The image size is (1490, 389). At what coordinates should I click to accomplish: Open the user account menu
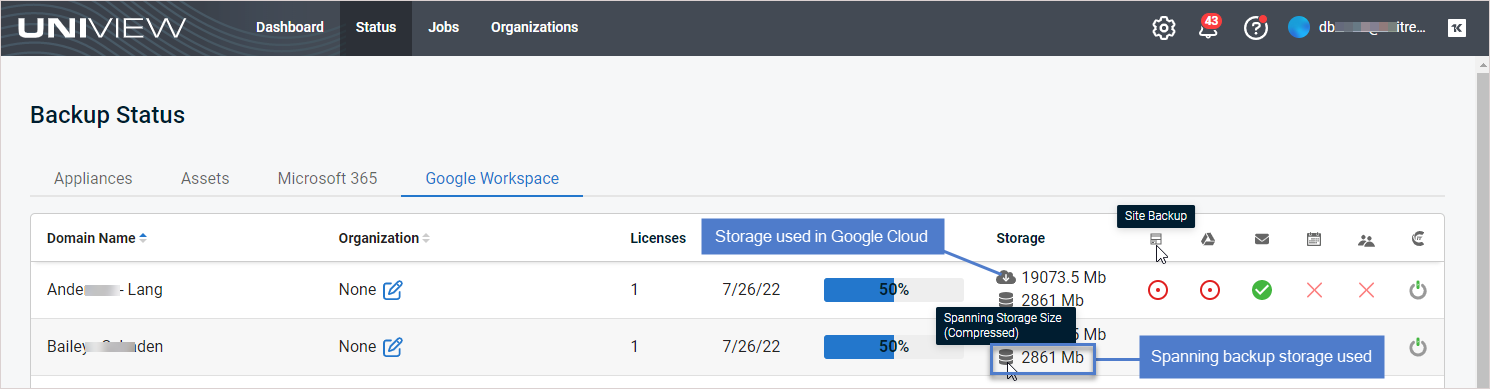point(1357,28)
